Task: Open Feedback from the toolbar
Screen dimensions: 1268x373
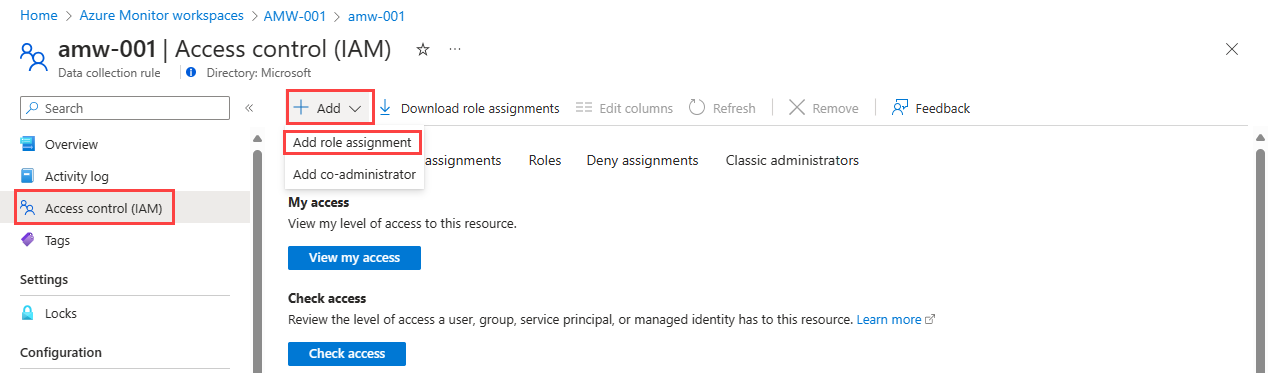Action: pos(931,108)
